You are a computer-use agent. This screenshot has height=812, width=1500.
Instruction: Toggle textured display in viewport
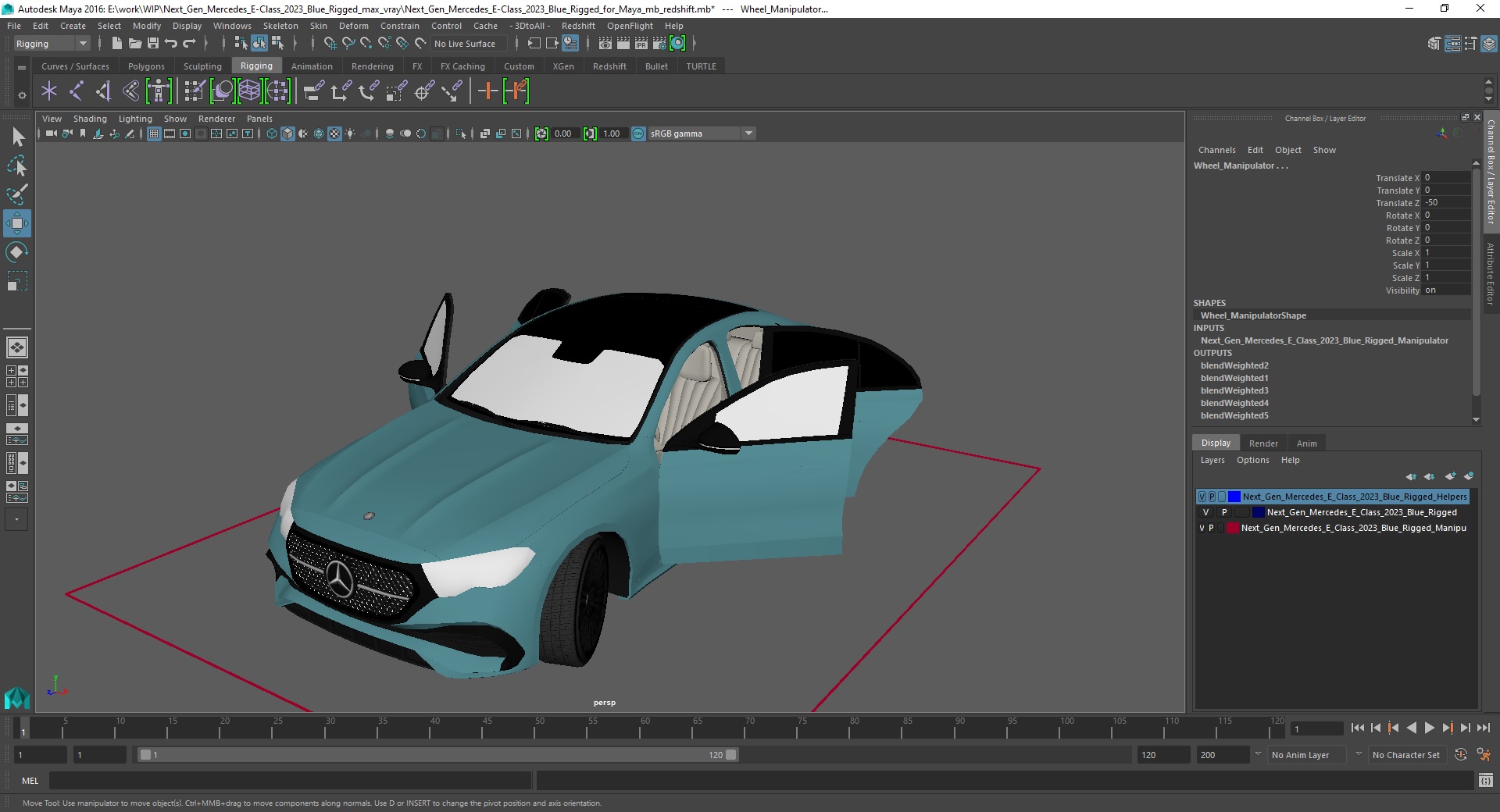pos(334,134)
